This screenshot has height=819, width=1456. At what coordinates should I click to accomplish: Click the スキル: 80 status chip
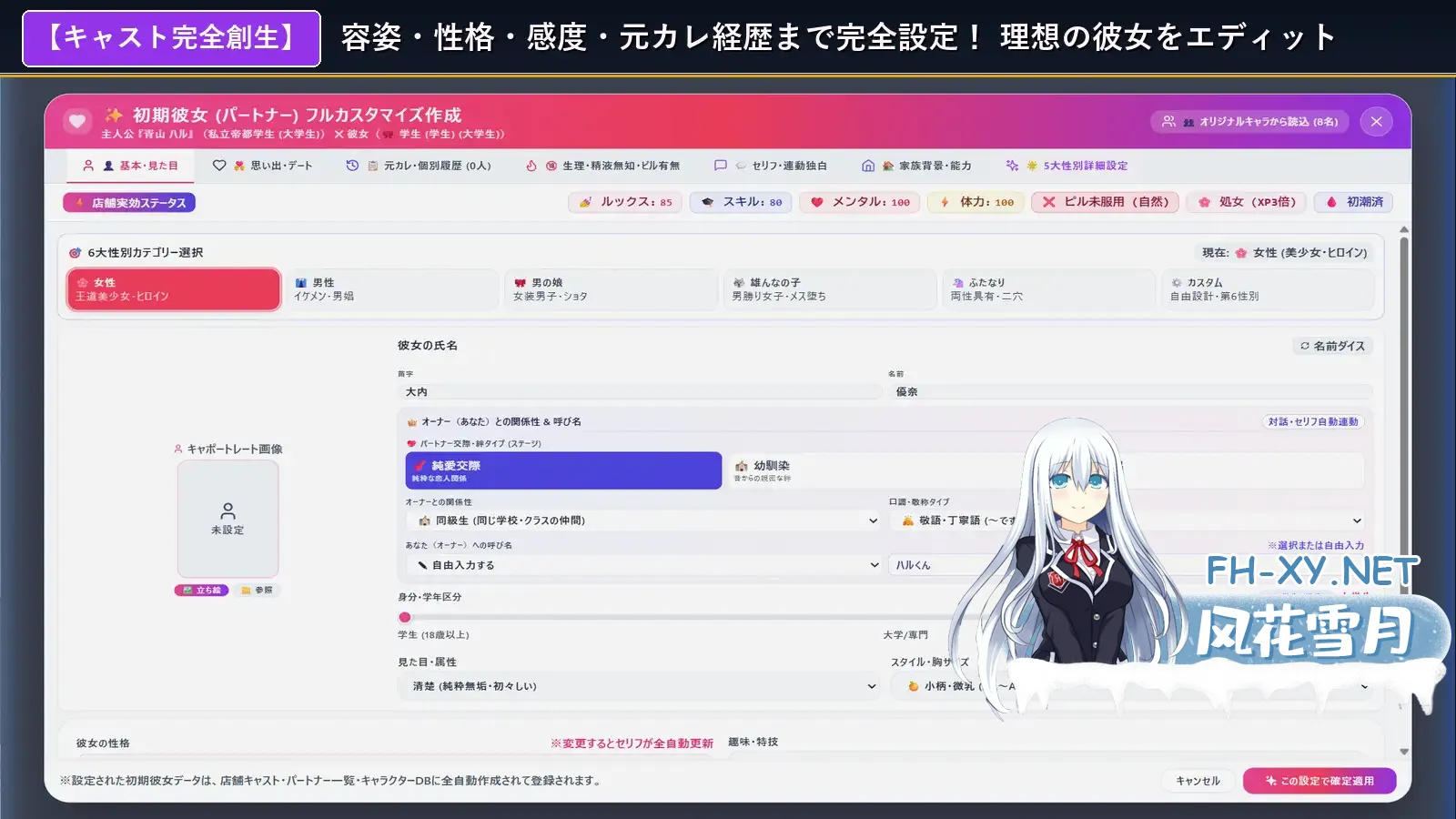pos(741,202)
